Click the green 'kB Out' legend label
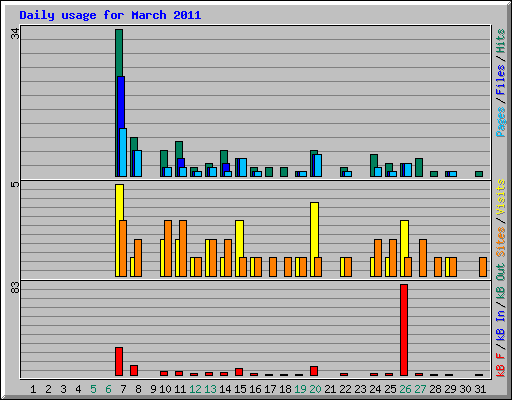Screen dimensions: 512x400 pos(500,283)
